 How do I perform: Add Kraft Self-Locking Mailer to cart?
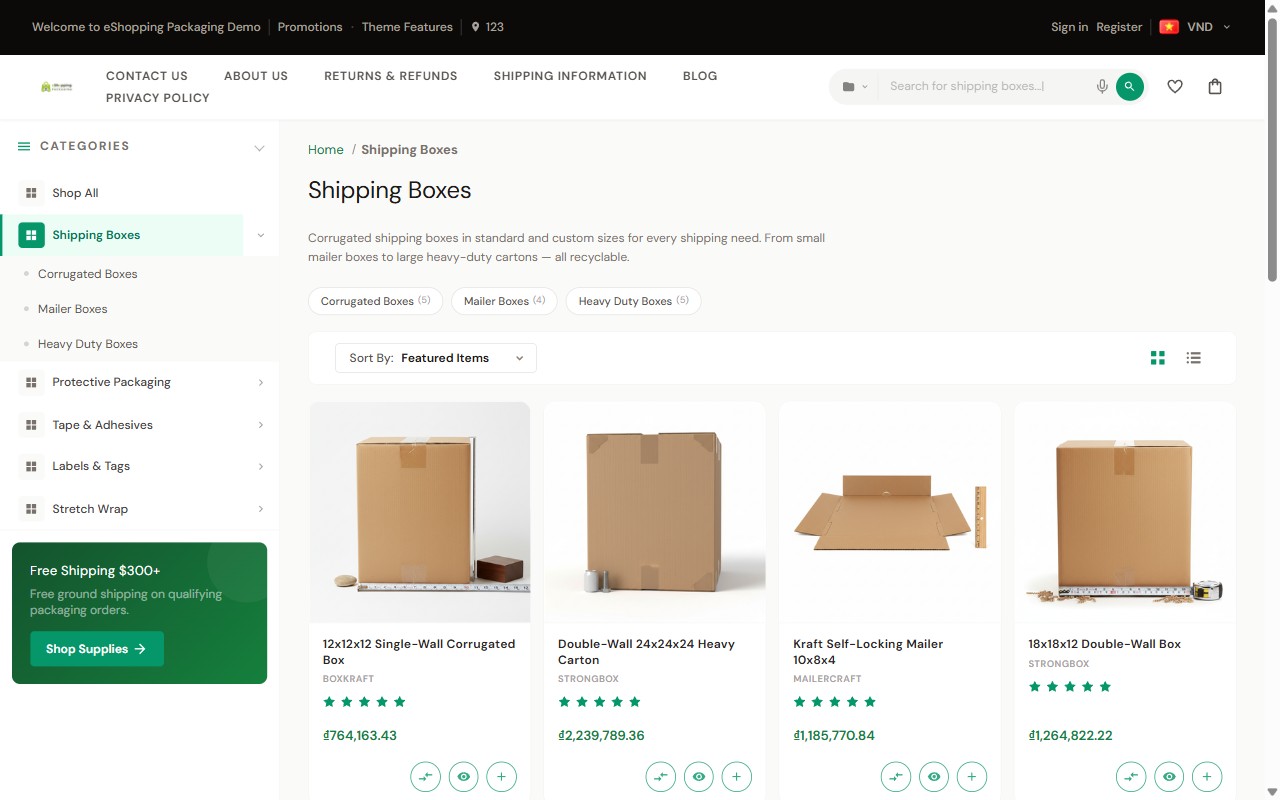[x=972, y=776]
